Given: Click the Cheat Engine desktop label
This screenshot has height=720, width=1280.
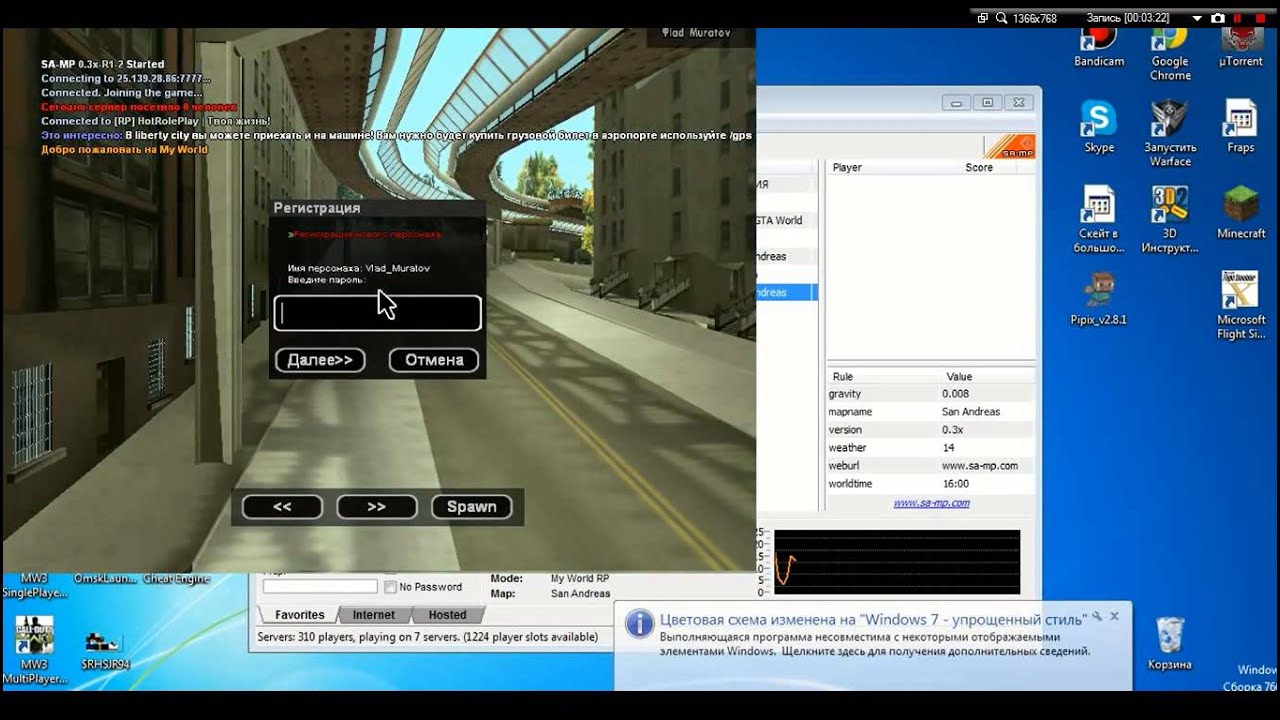Looking at the screenshot, I should [176, 579].
